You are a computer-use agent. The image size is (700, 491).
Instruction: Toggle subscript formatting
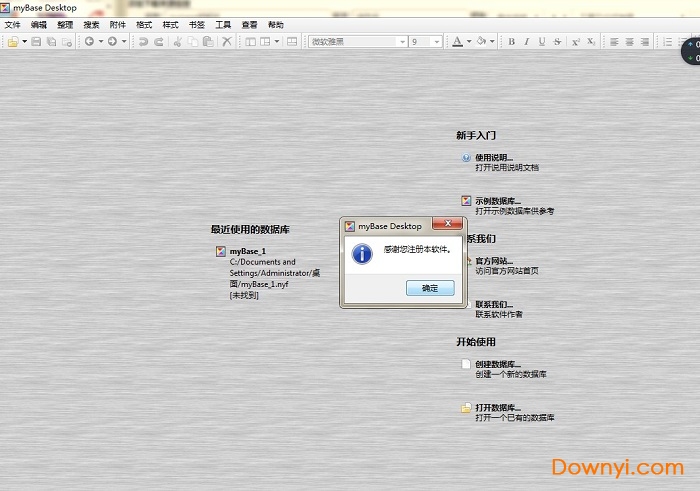(x=591, y=42)
